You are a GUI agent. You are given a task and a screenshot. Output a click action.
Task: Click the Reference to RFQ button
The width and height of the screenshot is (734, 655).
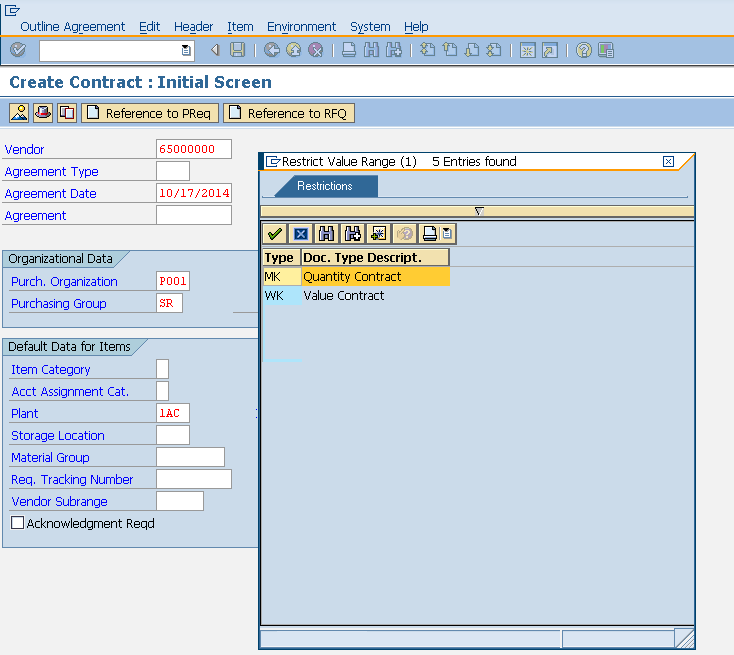click(289, 113)
